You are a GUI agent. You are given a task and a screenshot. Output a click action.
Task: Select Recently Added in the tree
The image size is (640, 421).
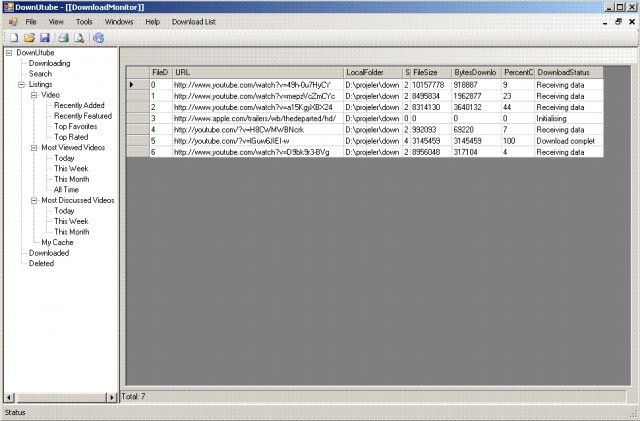pos(79,105)
